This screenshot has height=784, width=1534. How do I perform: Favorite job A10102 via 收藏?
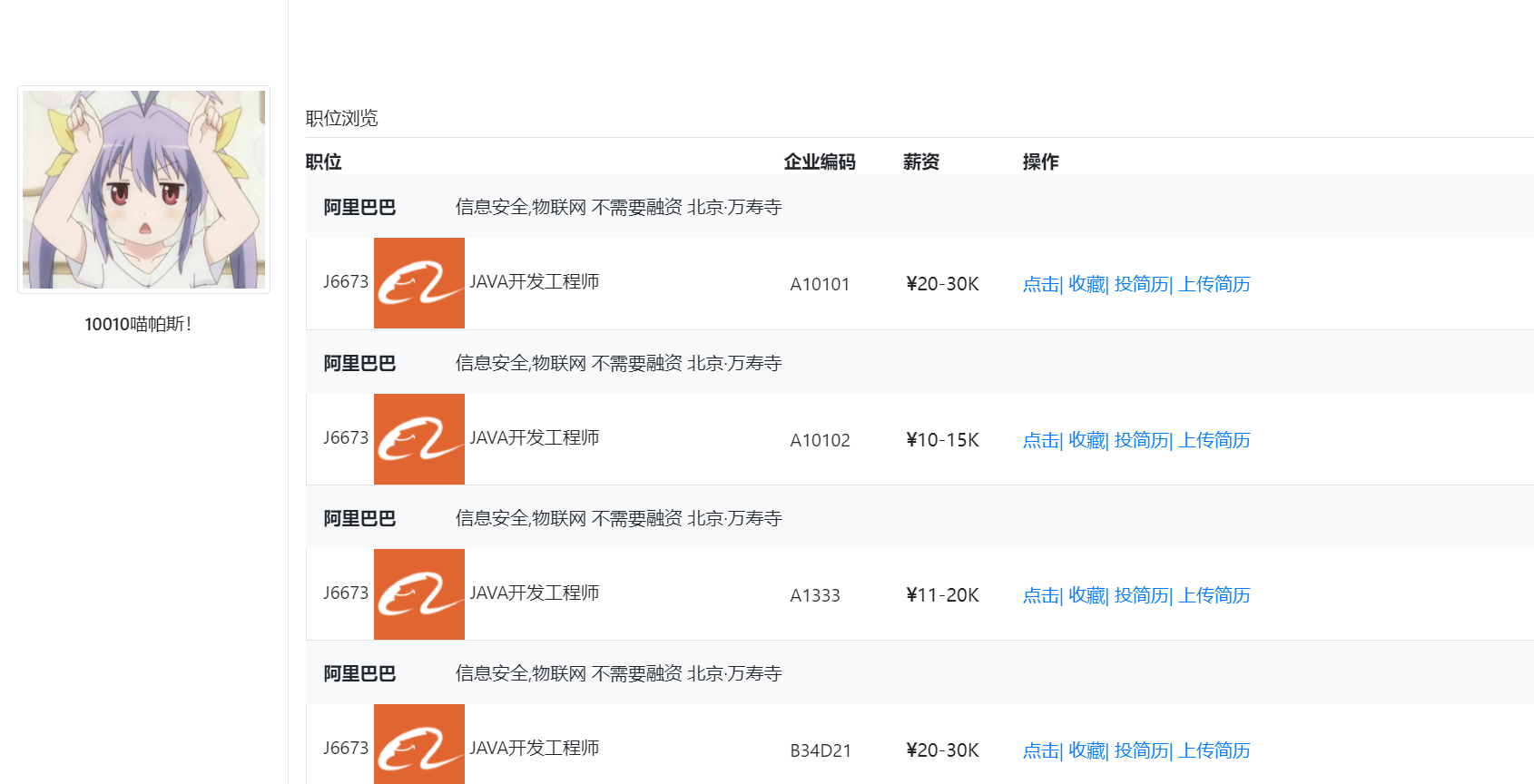coord(1087,440)
